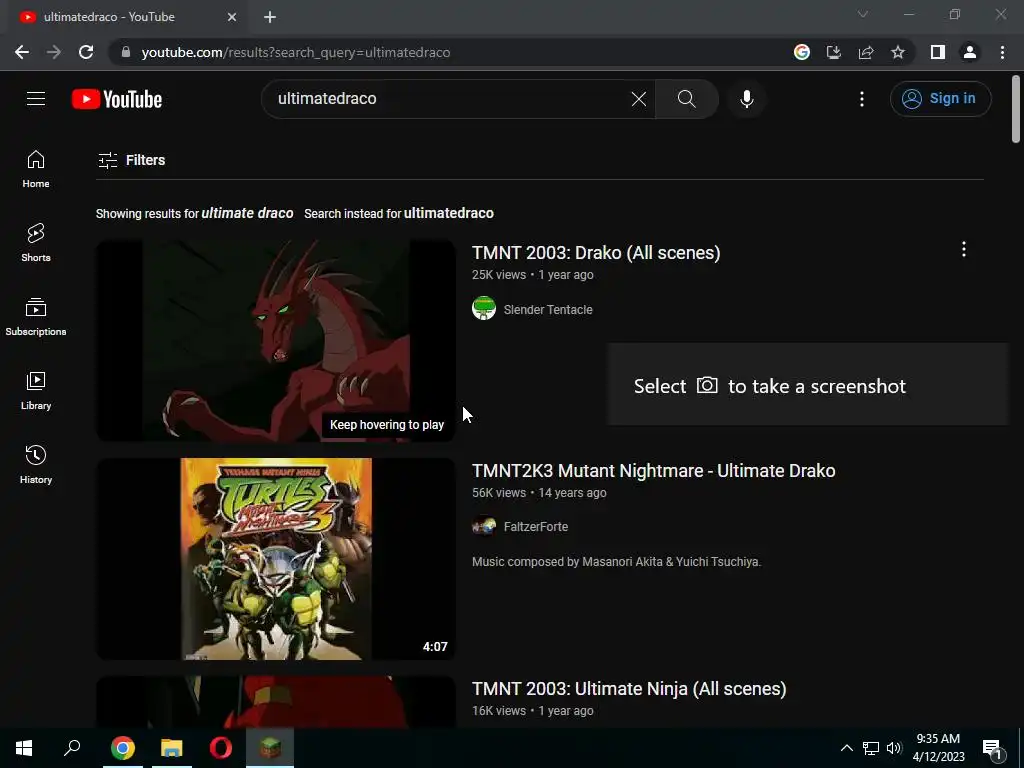
Task: Visit Slender Tentacle channel name
Action: click(548, 310)
